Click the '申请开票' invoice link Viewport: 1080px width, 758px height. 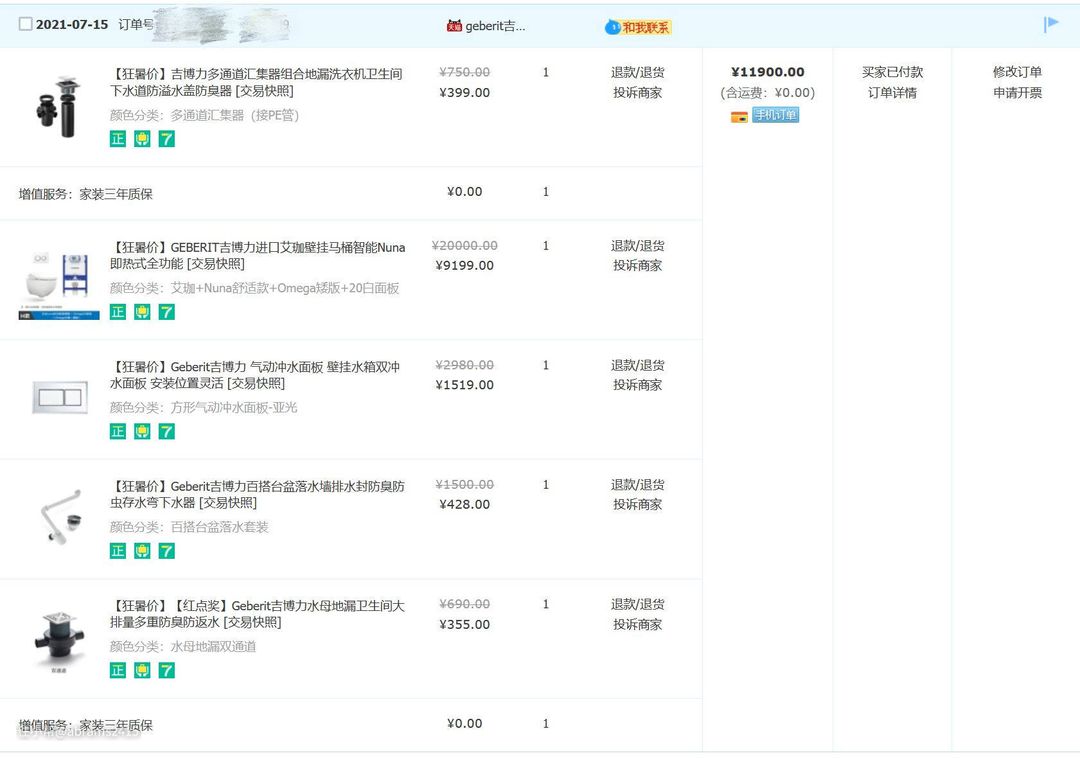point(1017,93)
